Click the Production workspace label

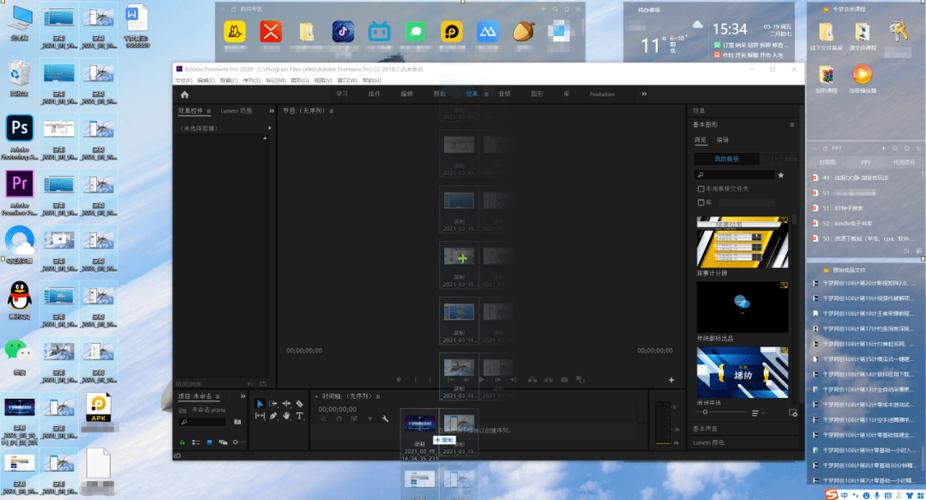click(602, 94)
